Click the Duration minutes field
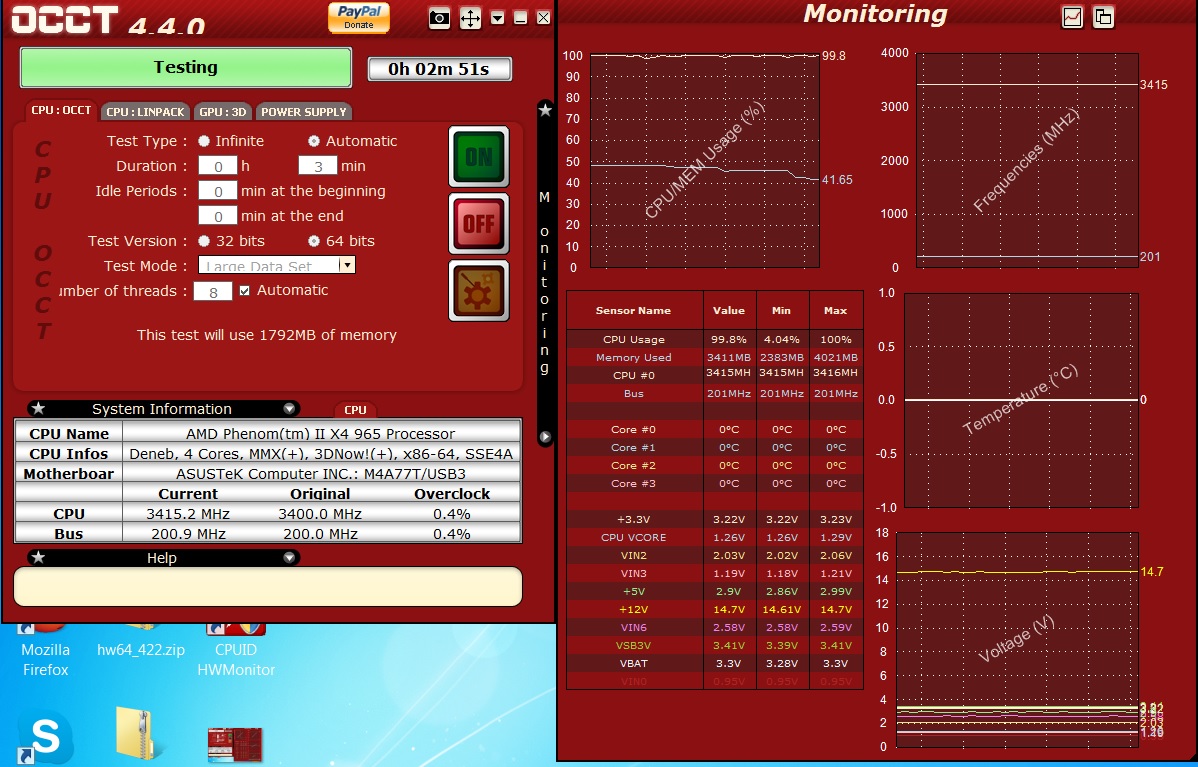The image size is (1198, 767). [317, 166]
